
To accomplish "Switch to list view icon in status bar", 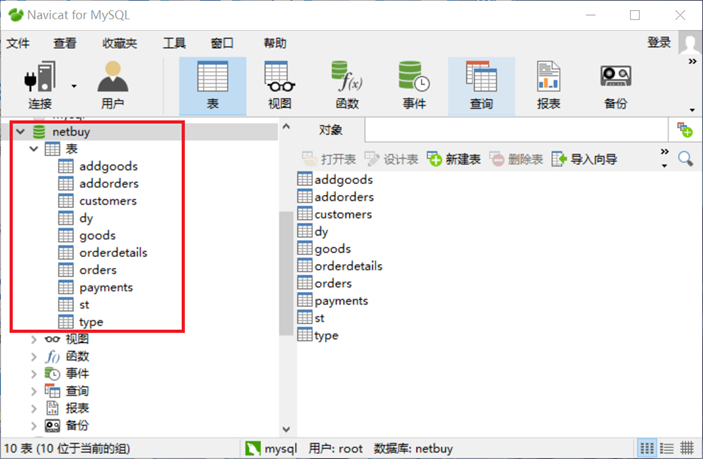I will 647,448.
